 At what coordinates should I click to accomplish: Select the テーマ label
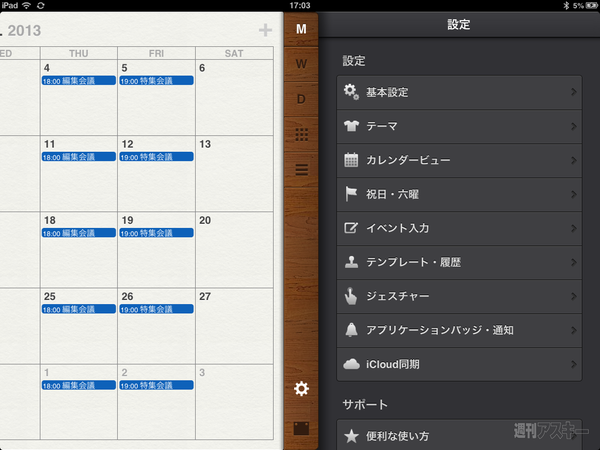(x=382, y=126)
